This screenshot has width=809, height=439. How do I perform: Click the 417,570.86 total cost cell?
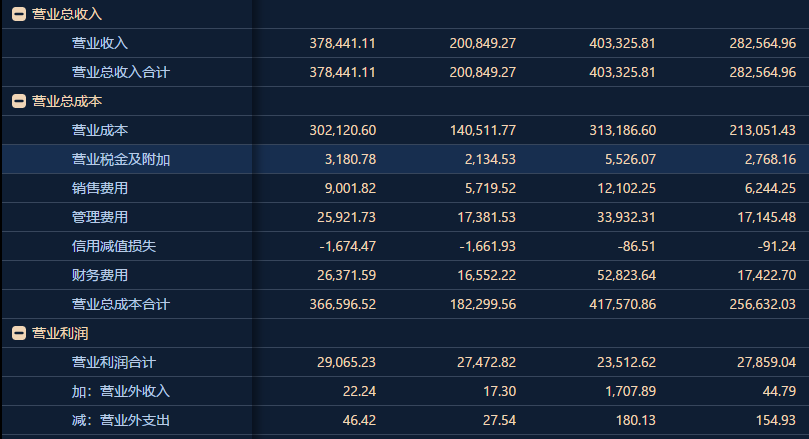point(623,304)
